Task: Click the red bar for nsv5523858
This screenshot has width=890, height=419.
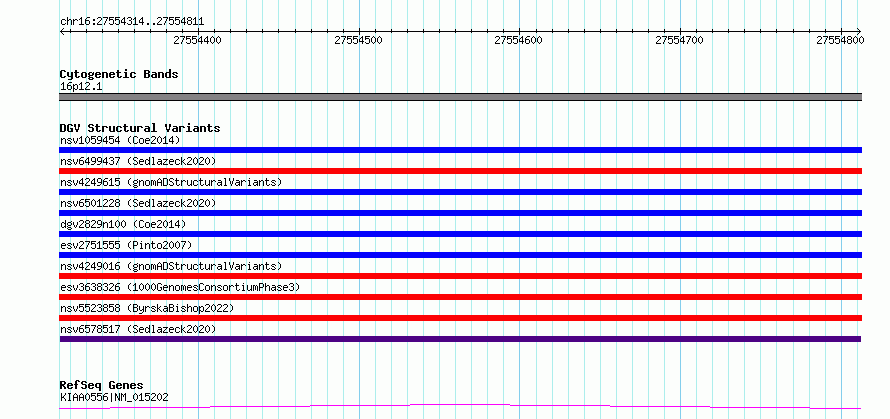Action: [x=460, y=318]
